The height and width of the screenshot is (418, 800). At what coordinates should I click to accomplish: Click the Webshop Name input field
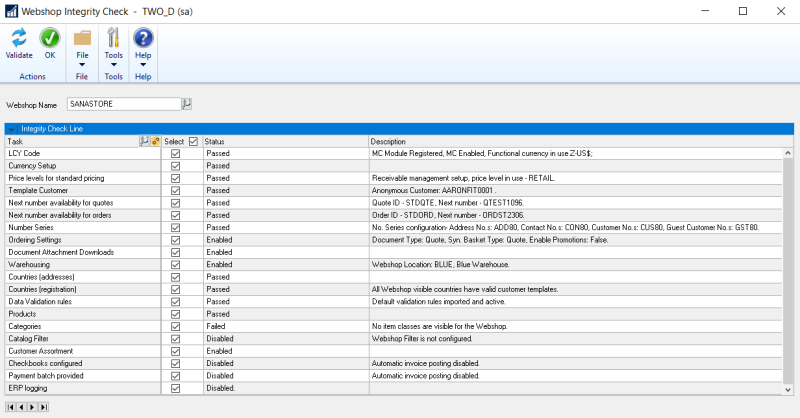[124, 104]
